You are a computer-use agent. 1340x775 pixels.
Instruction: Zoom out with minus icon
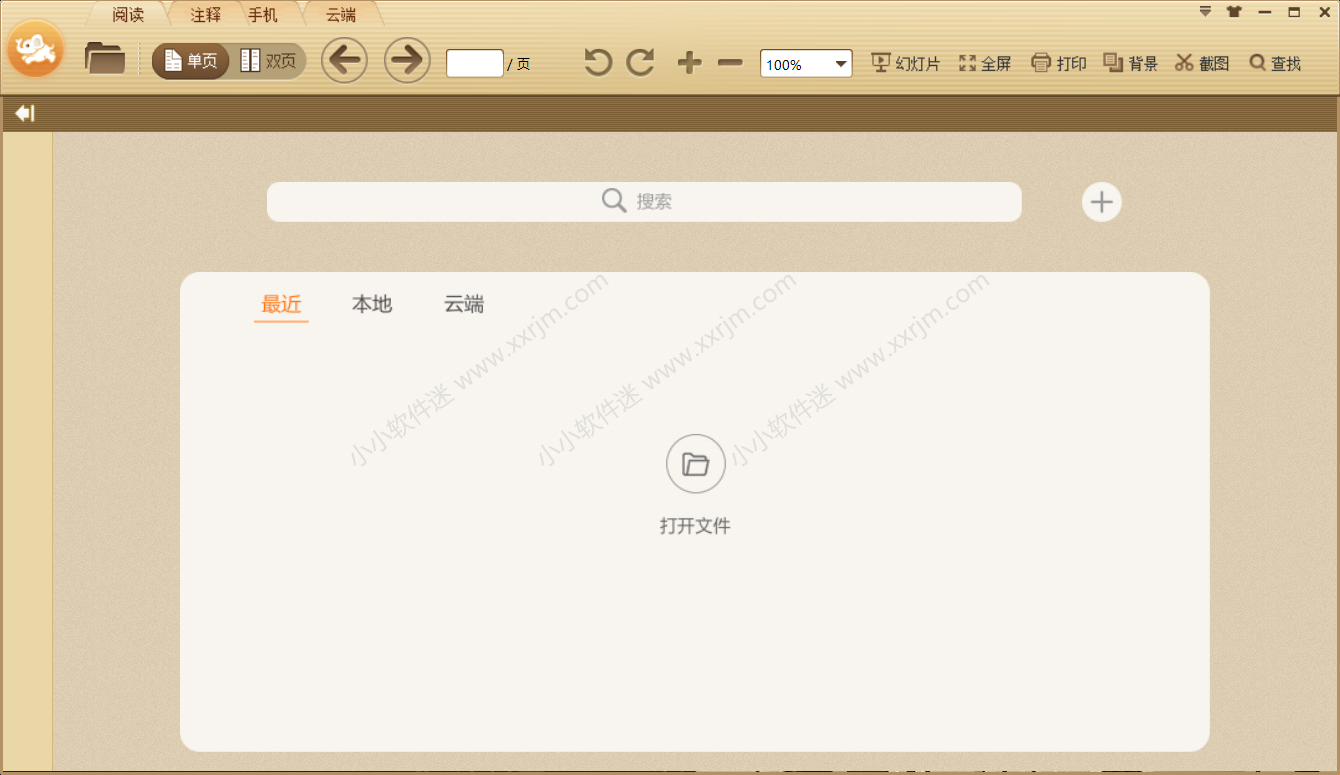coord(730,63)
